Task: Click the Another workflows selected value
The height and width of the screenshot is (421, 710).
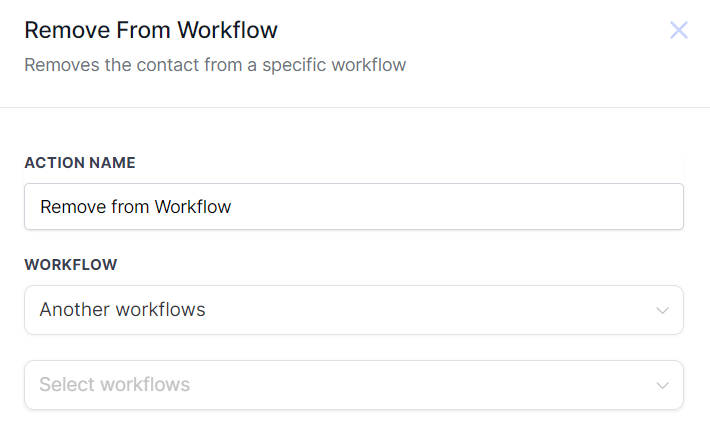Action: tap(122, 310)
